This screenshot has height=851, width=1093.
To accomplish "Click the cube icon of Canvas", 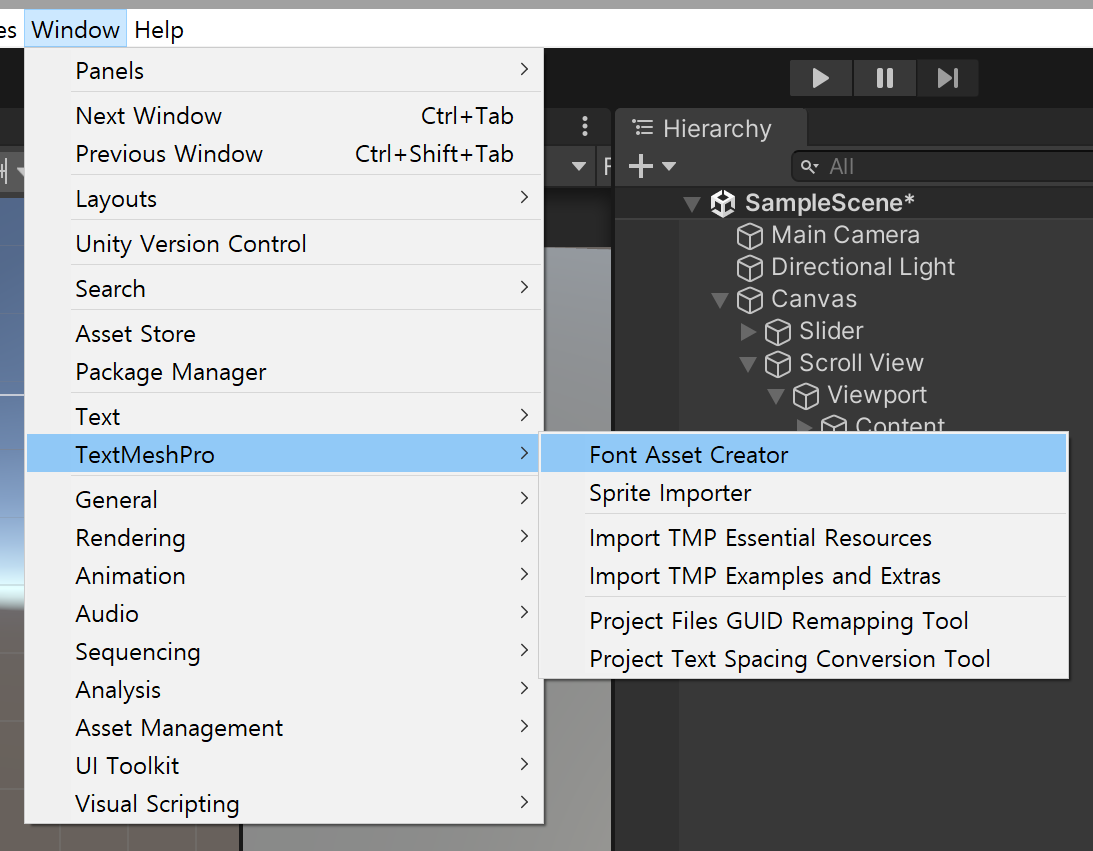I will (x=750, y=300).
